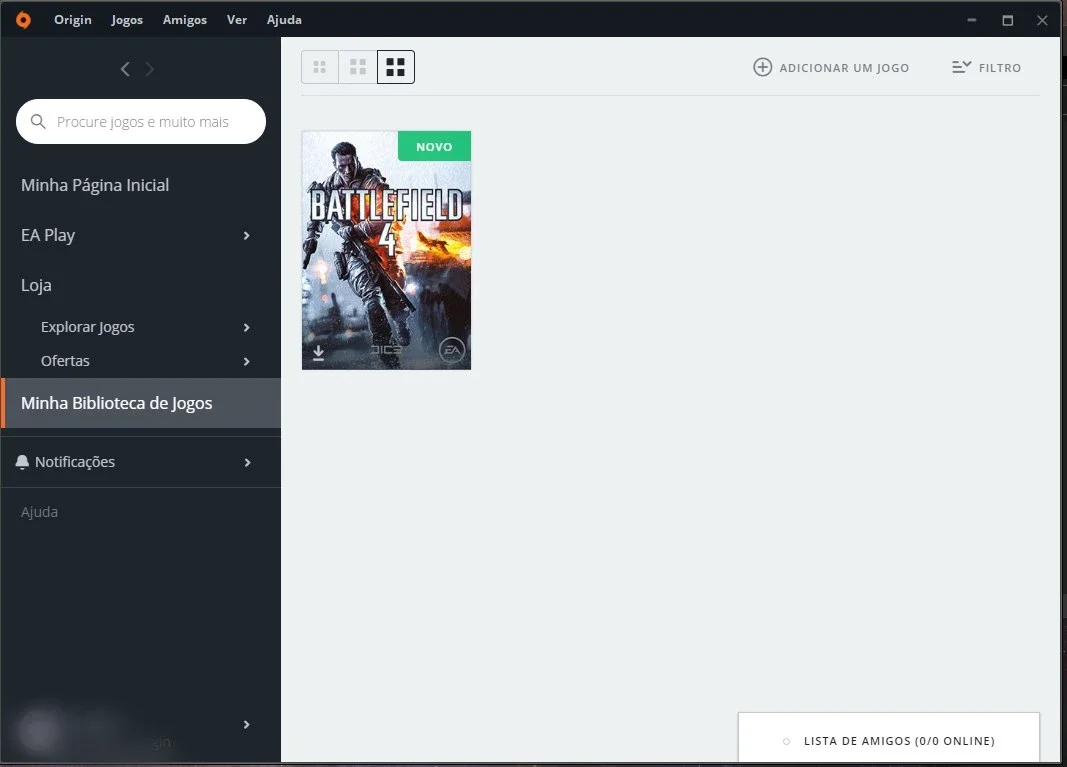This screenshot has height=767, width=1067.
Task: Maximize the Origin window
Action: click(1008, 20)
